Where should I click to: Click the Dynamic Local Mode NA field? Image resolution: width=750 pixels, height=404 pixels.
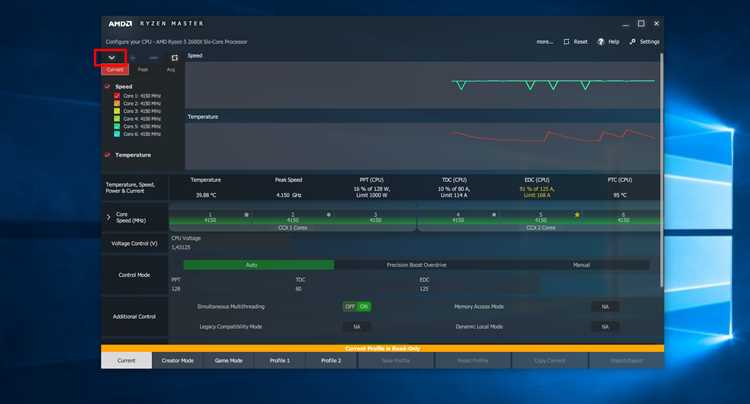[605, 327]
